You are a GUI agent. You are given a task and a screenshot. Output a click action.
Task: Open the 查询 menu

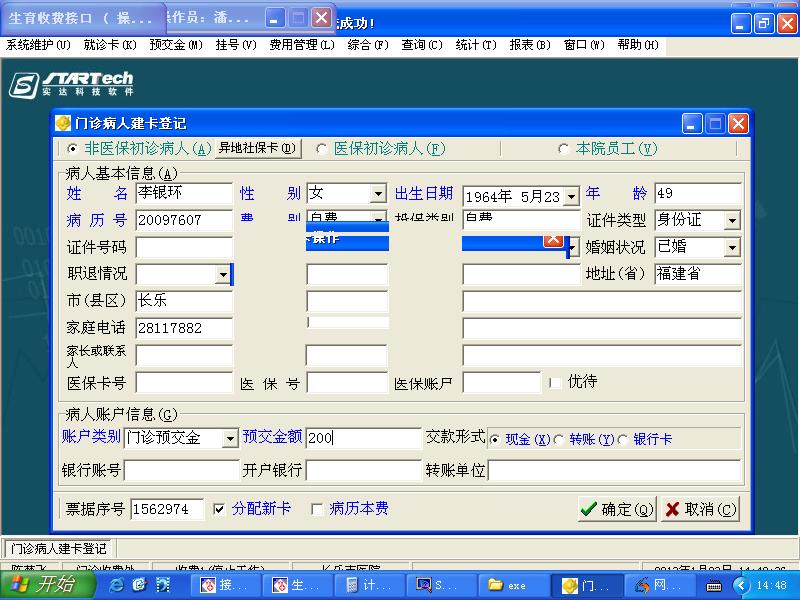422,45
